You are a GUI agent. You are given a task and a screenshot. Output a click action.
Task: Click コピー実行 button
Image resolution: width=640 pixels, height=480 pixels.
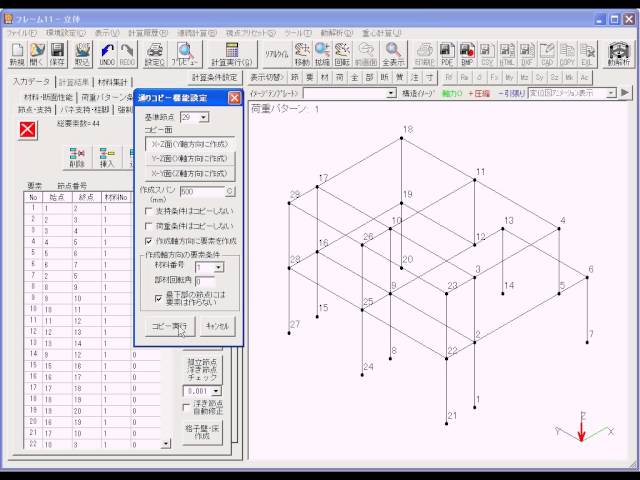point(170,326)
